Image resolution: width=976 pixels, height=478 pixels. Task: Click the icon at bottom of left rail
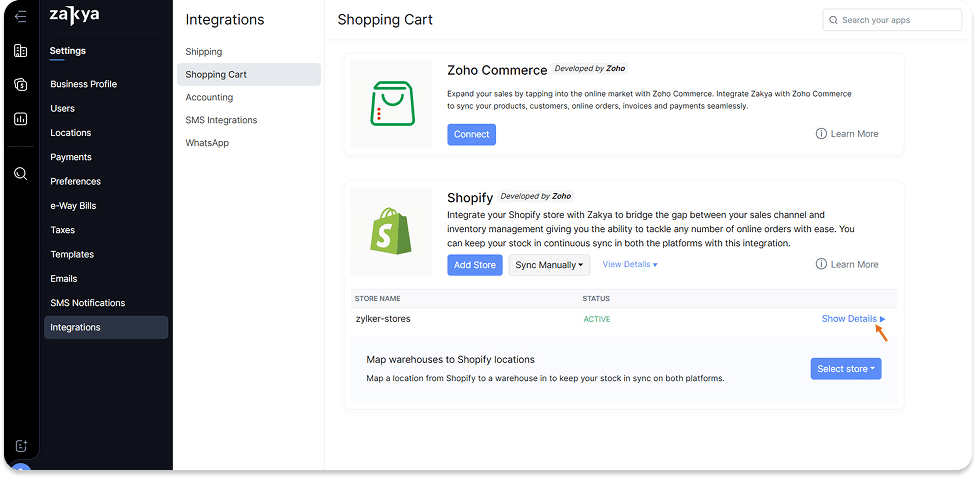click(20, 446)
